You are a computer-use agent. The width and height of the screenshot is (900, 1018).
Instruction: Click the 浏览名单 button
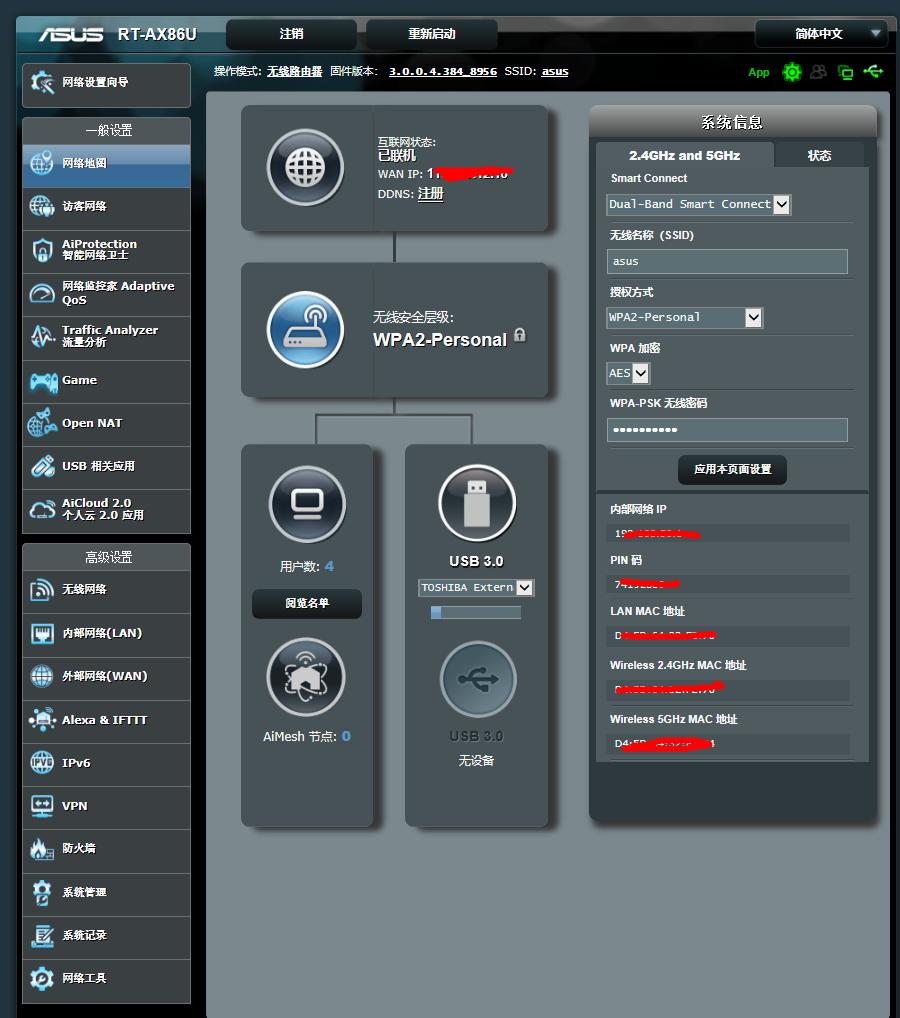pyautogui.click(x=307, y=603)
